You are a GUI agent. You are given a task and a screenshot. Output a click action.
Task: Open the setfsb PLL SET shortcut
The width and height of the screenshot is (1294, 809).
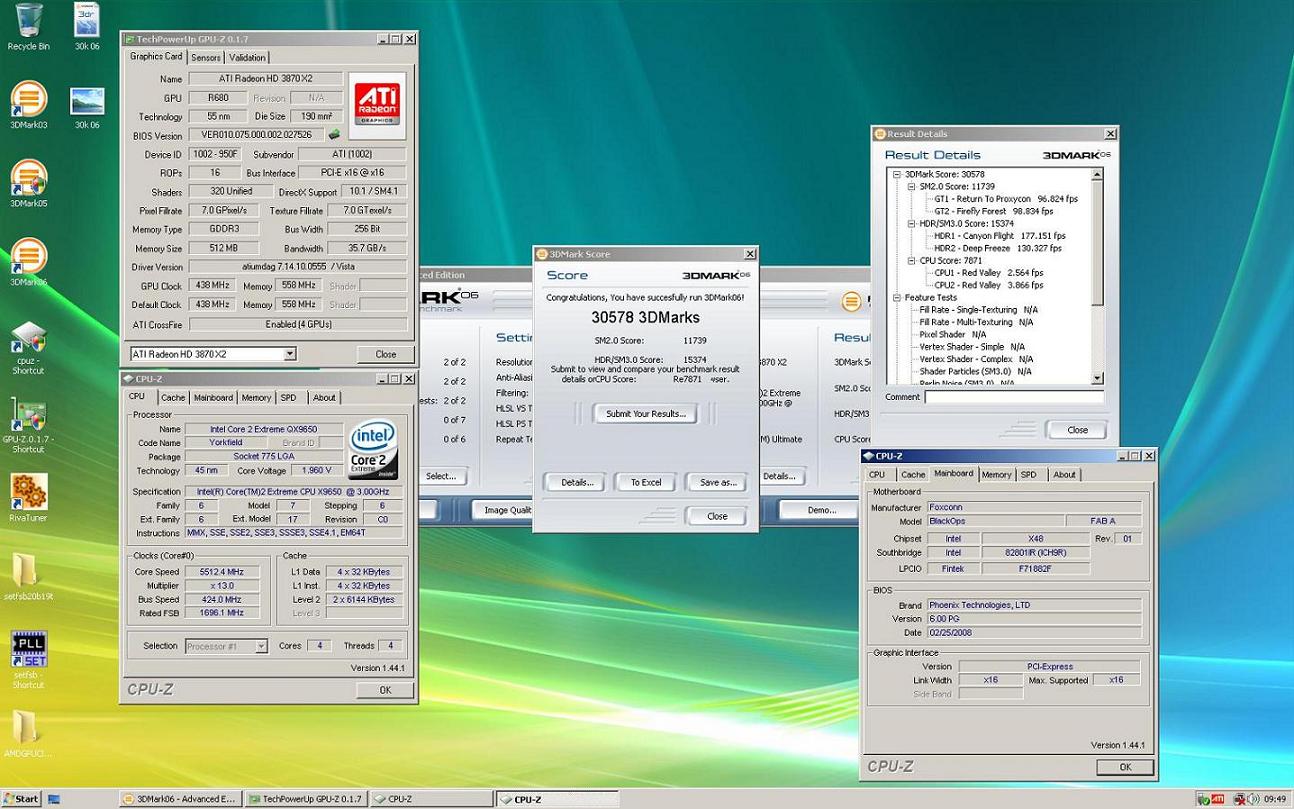(28, 659)
